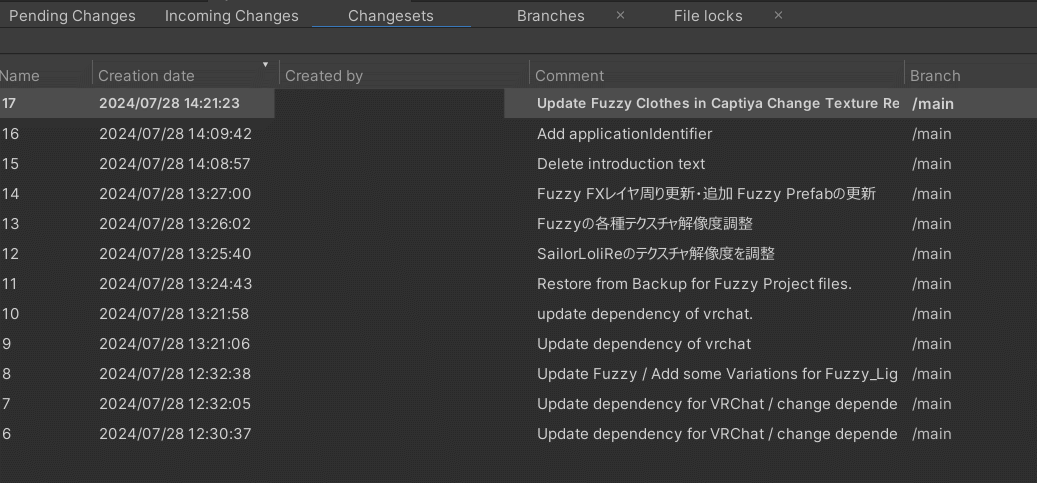Click /main branch cell of changeset 8
The height and width of the screenshot is (483, 1037).
tap(931, 374)
